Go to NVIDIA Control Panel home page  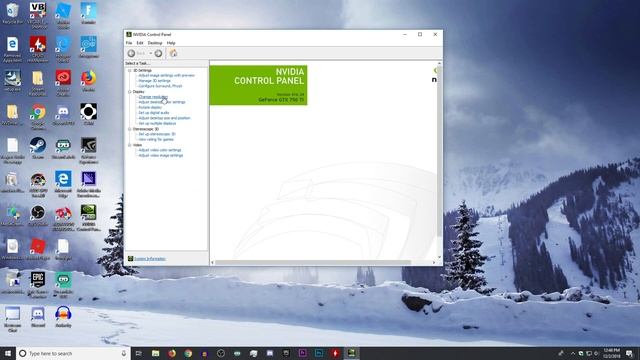click(173, 53)
